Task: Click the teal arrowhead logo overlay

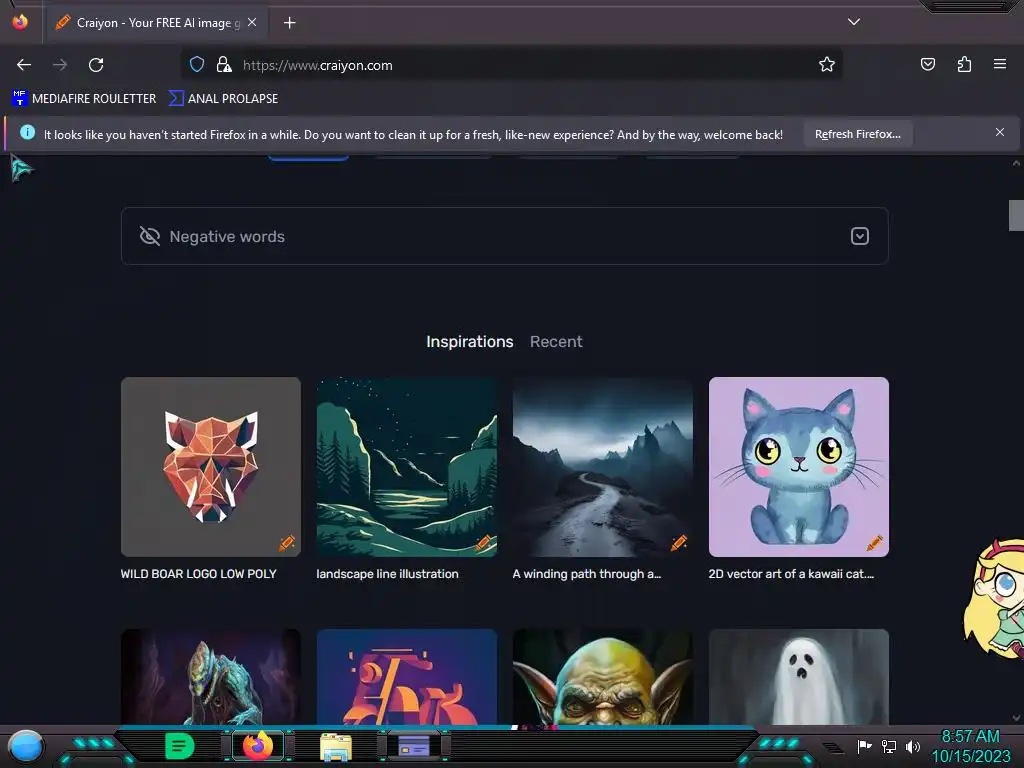Action: point(21,169)
